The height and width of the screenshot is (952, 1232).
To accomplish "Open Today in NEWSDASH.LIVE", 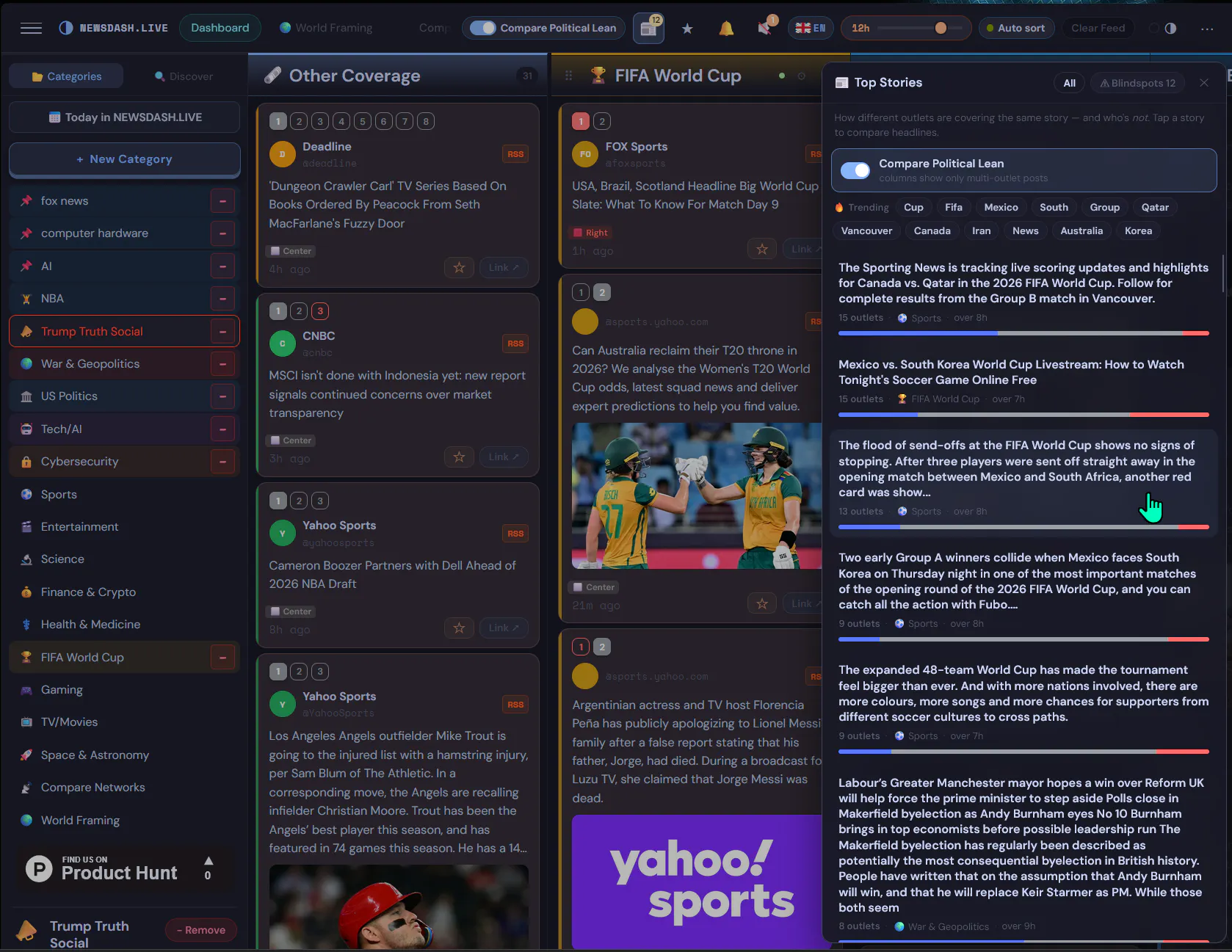I will click(125, 117).
